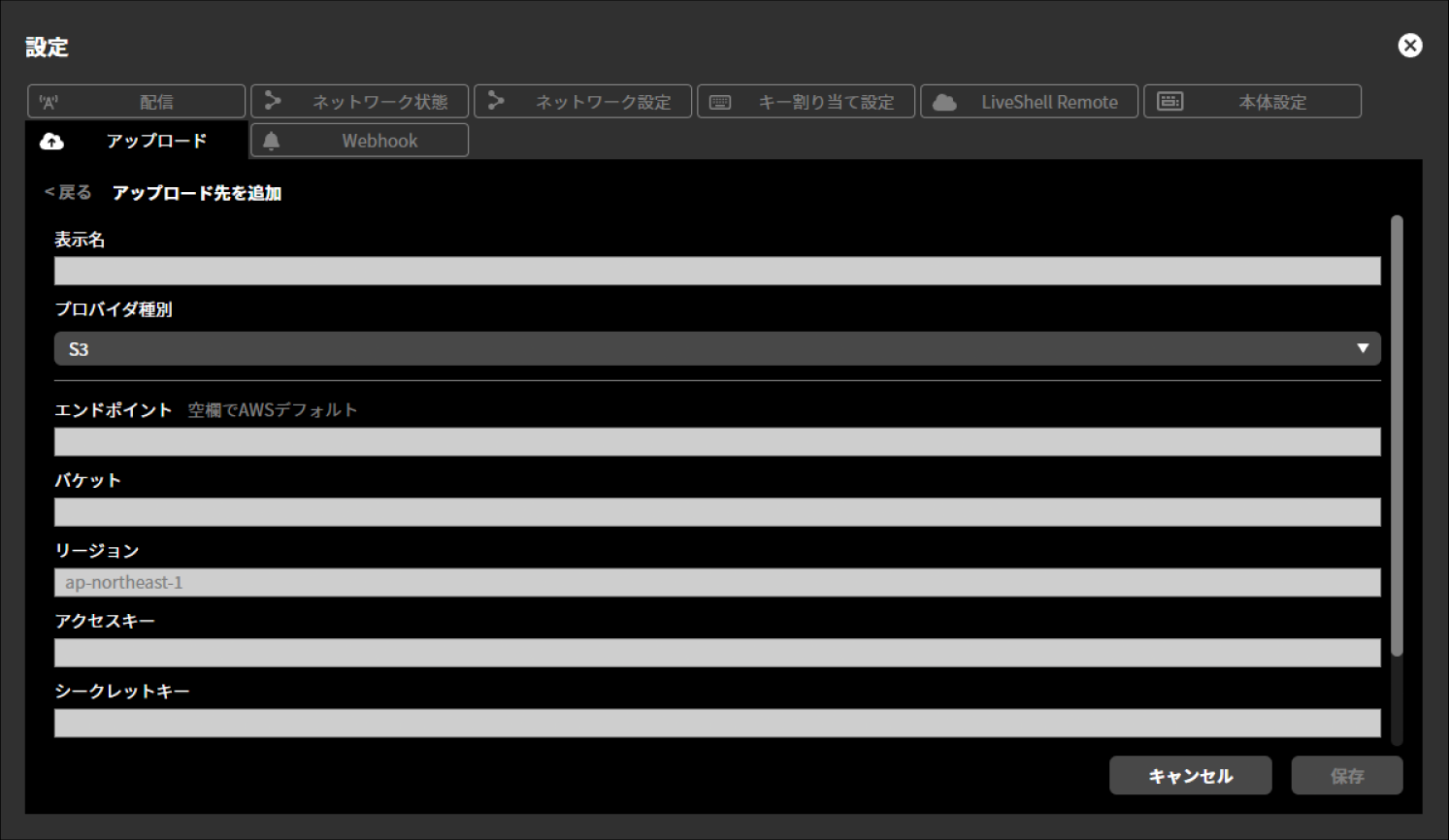Image resolution: width=1449 pixels, height=840 pixels.
Task: Click the keyboard icon for キー割り当て設定
Action: (720, 102)
